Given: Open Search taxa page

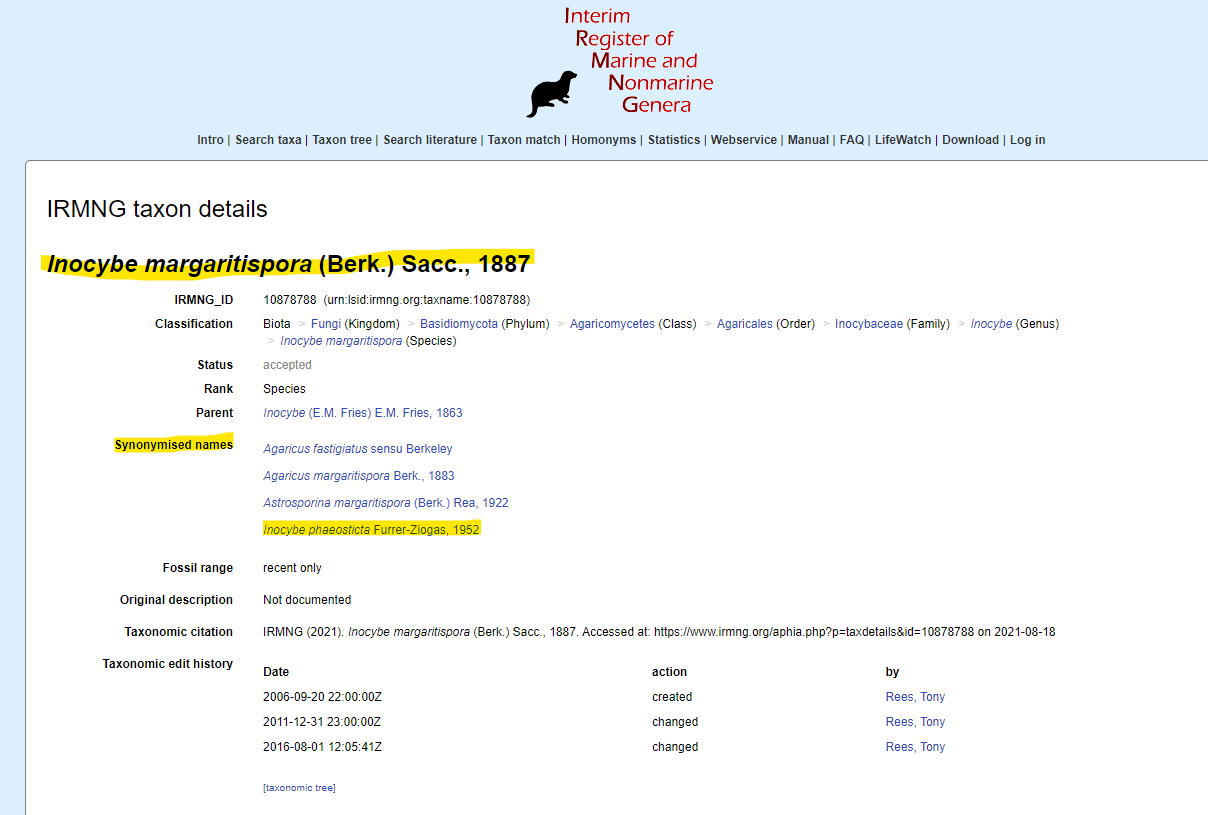Looking at the screenshot, I should (x=268, y=140).
